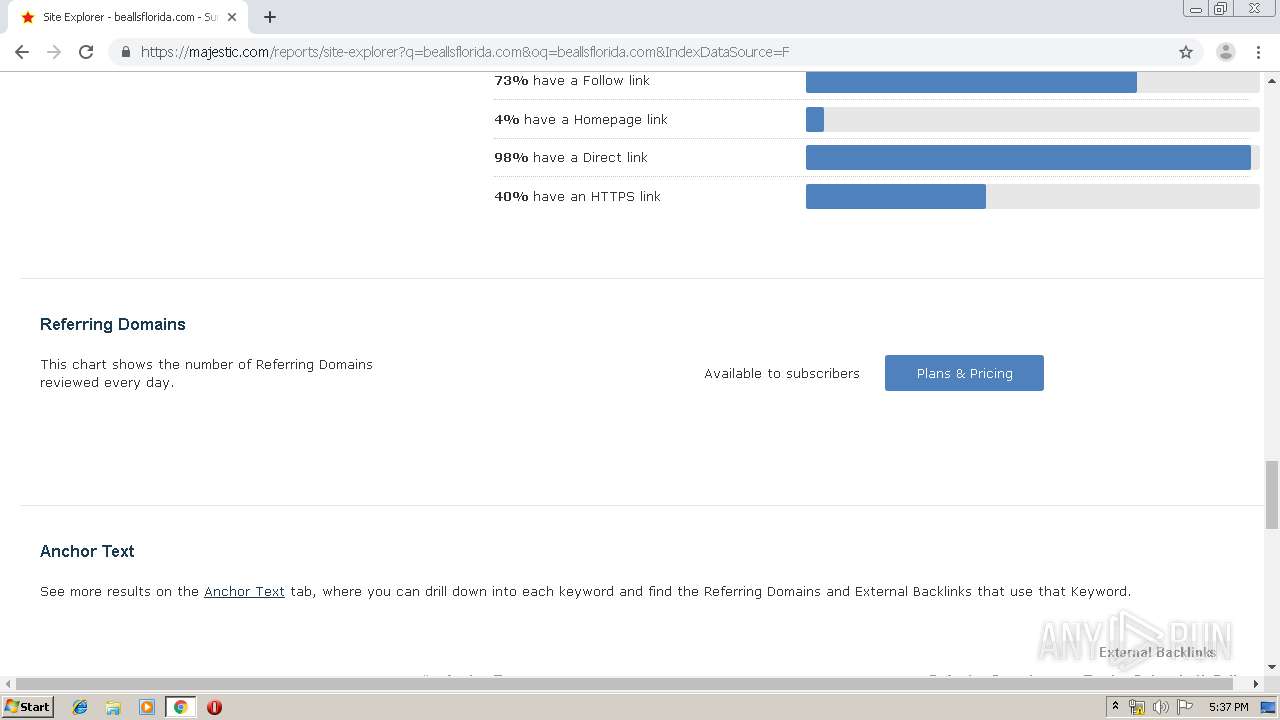The image size is (1280, 720).
Task: Open red Opera-like taskbar icon
Action: (x=214, y=707)
